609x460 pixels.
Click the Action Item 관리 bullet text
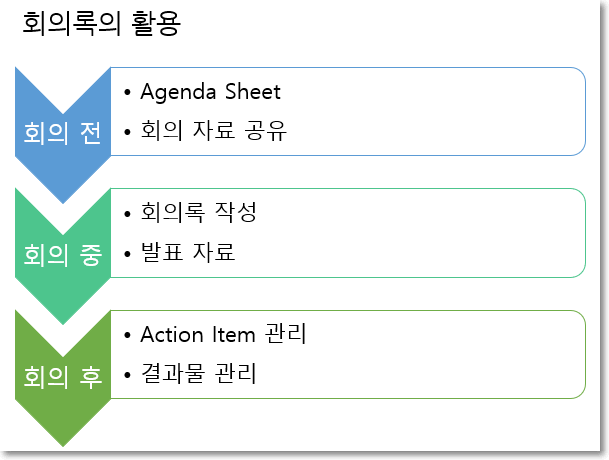point(223,334)
